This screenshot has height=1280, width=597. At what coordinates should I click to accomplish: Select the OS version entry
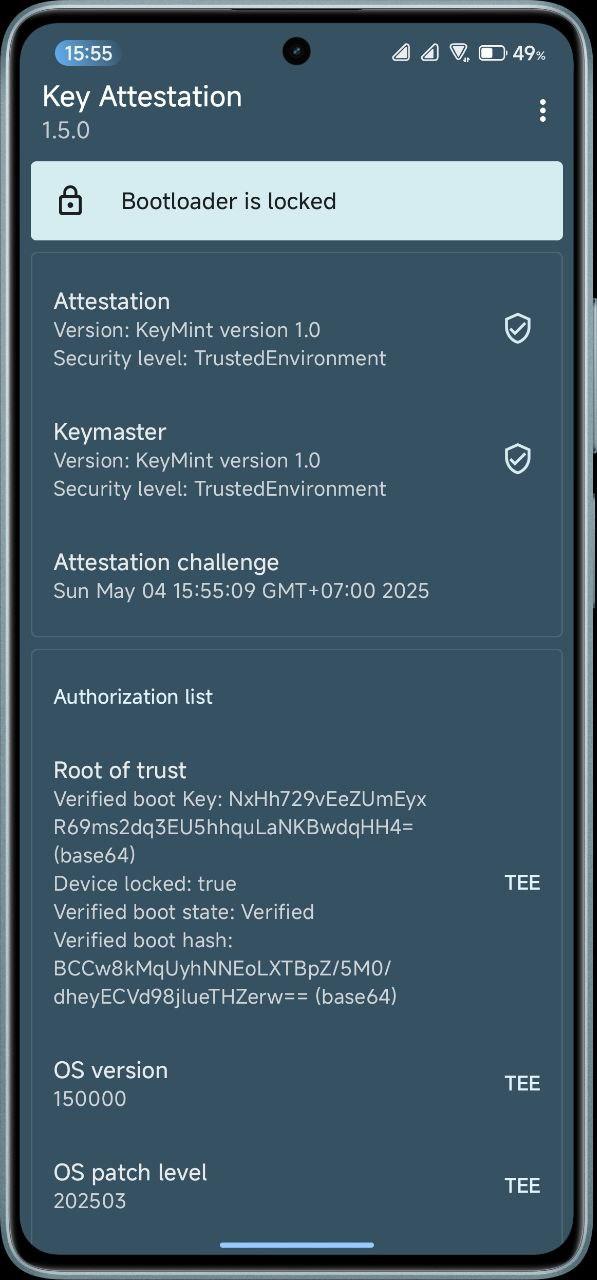tap(297, 1084)
